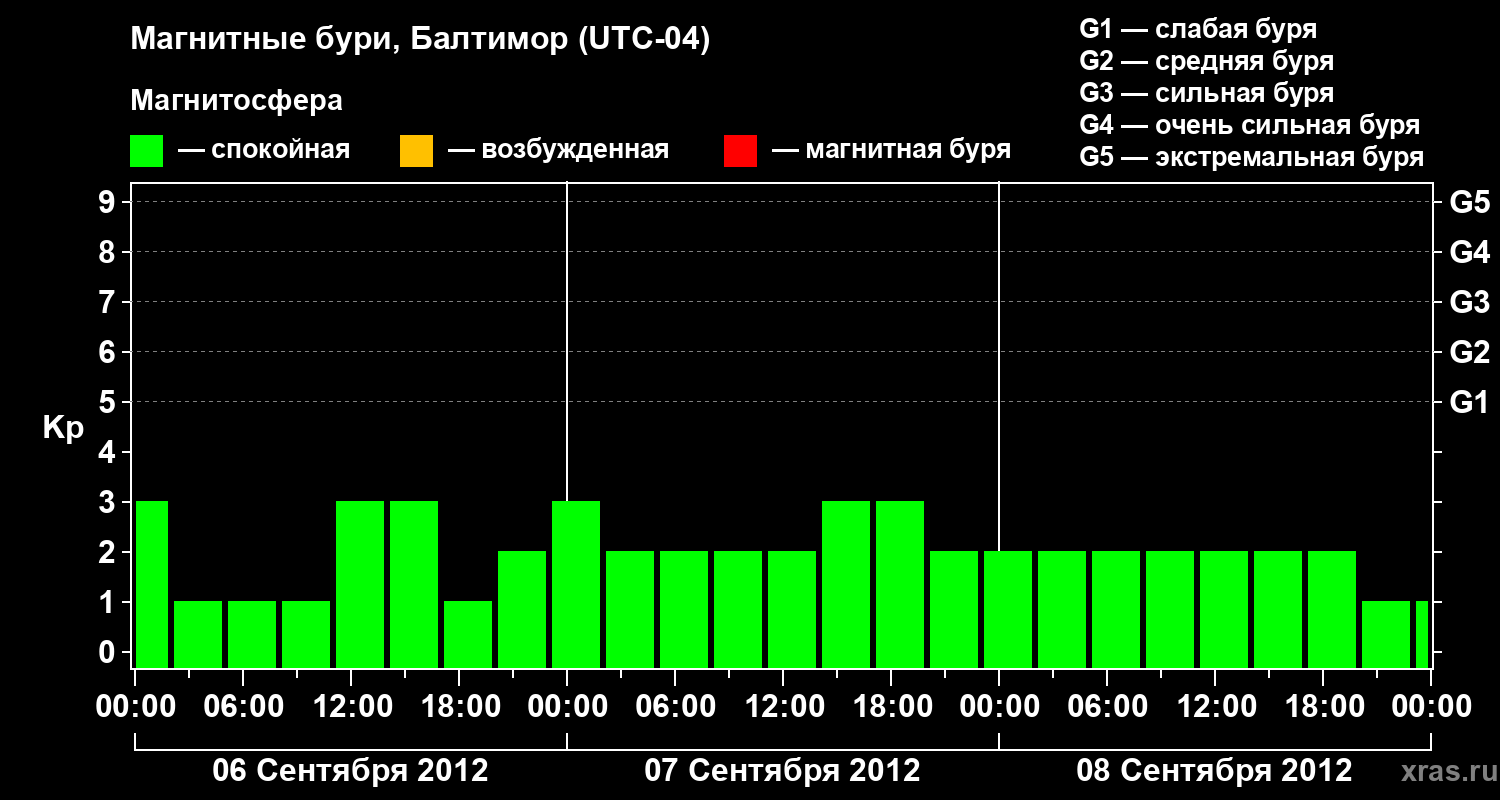Click the 18:00 time label for 06 Сентября
The width and height of the screenshot is (1500, 800).
tap(459, 707)
